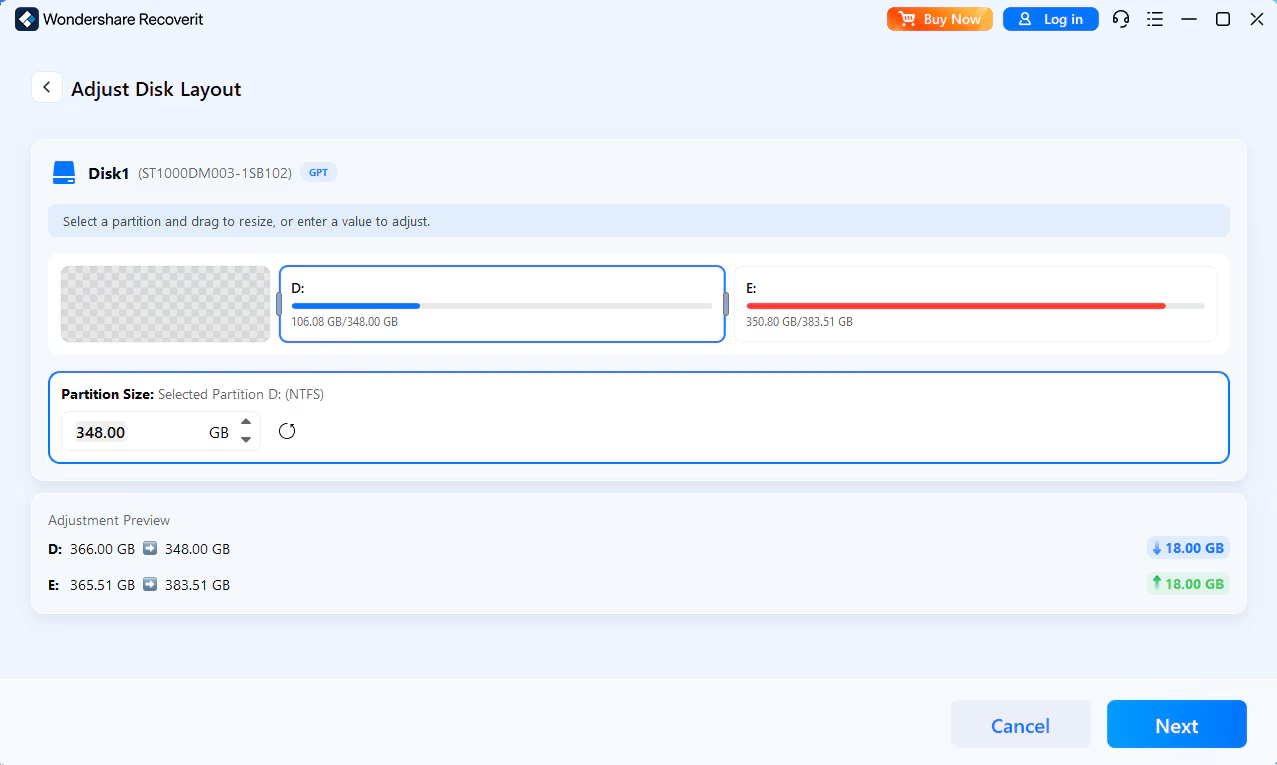Click the instruction hint about resizing a partition
The height and width of the screenshot is (765, 1277).
(246, 221)
